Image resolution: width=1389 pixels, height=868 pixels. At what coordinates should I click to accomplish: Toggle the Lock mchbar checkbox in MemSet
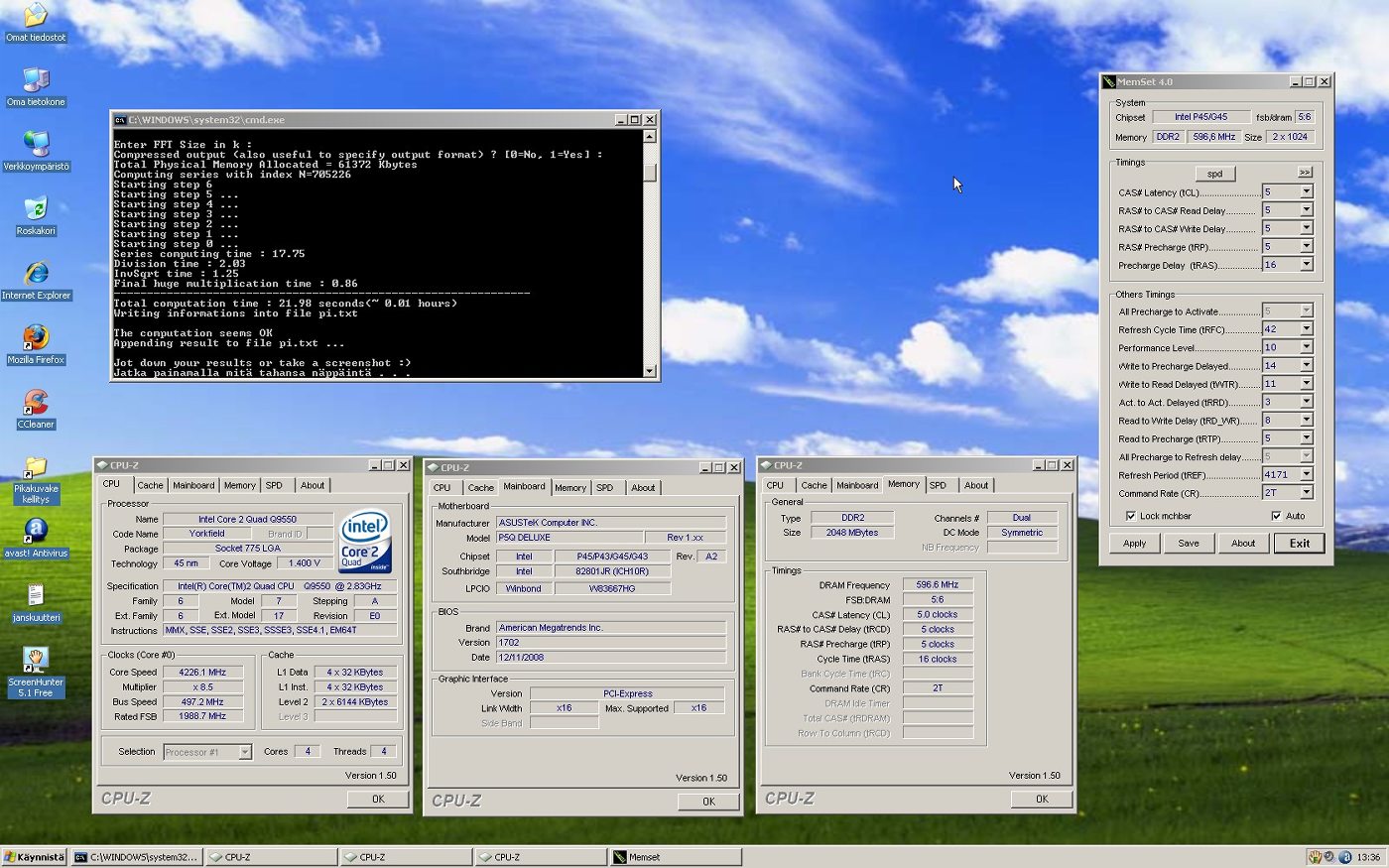pos(1131,516)
